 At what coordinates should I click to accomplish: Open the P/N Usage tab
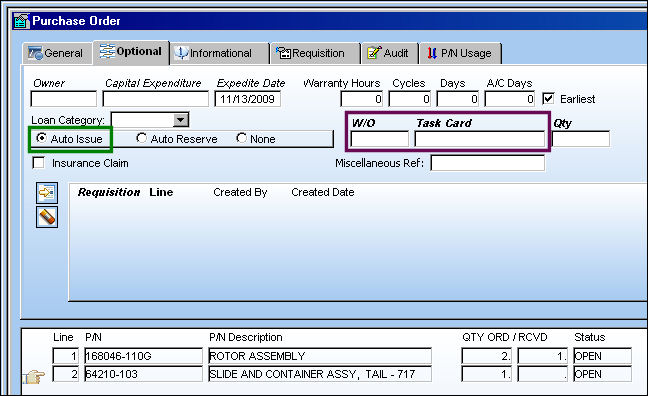point(460,53)
